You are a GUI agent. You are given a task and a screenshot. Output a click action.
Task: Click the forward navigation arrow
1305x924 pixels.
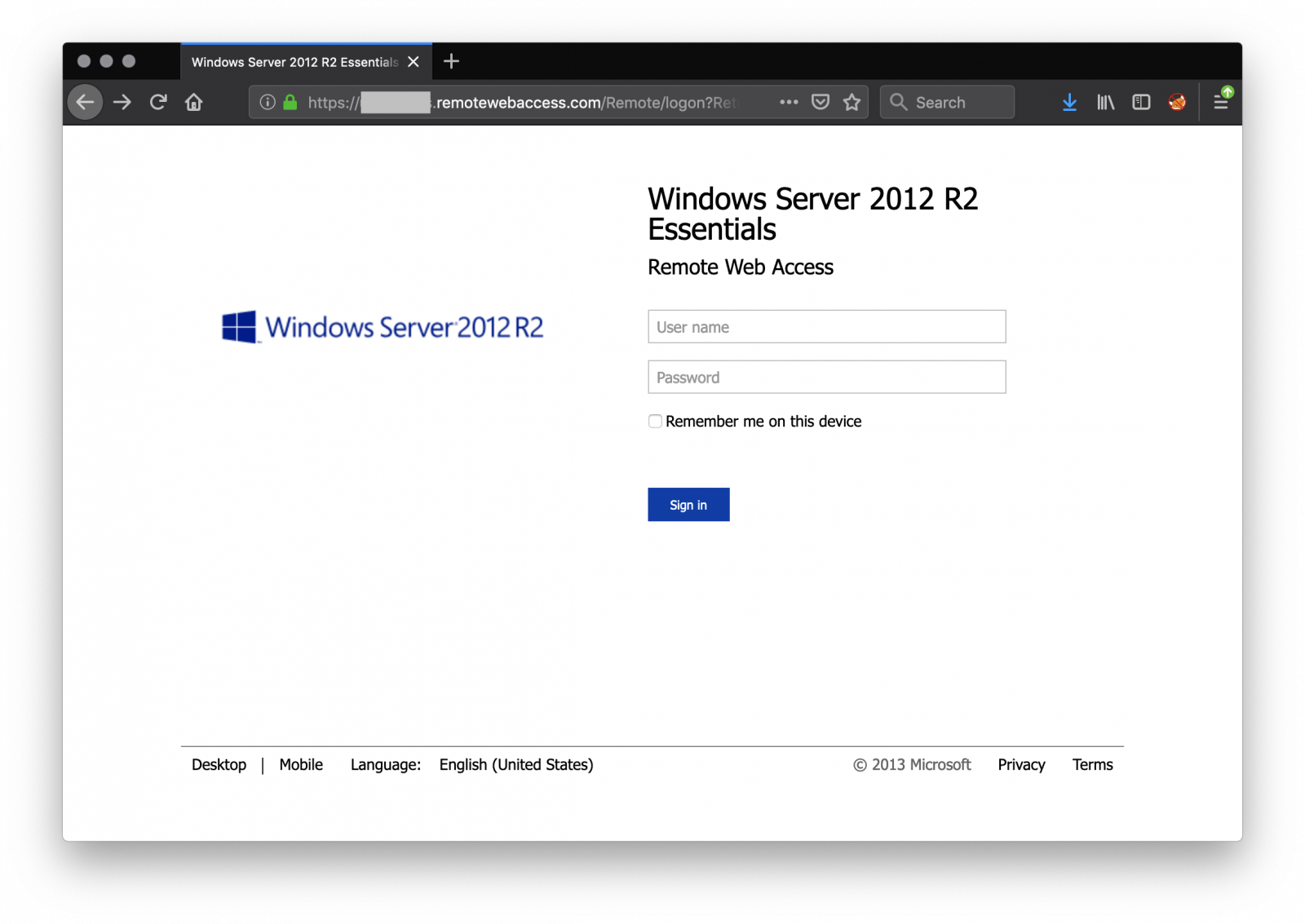coord(122,102)
